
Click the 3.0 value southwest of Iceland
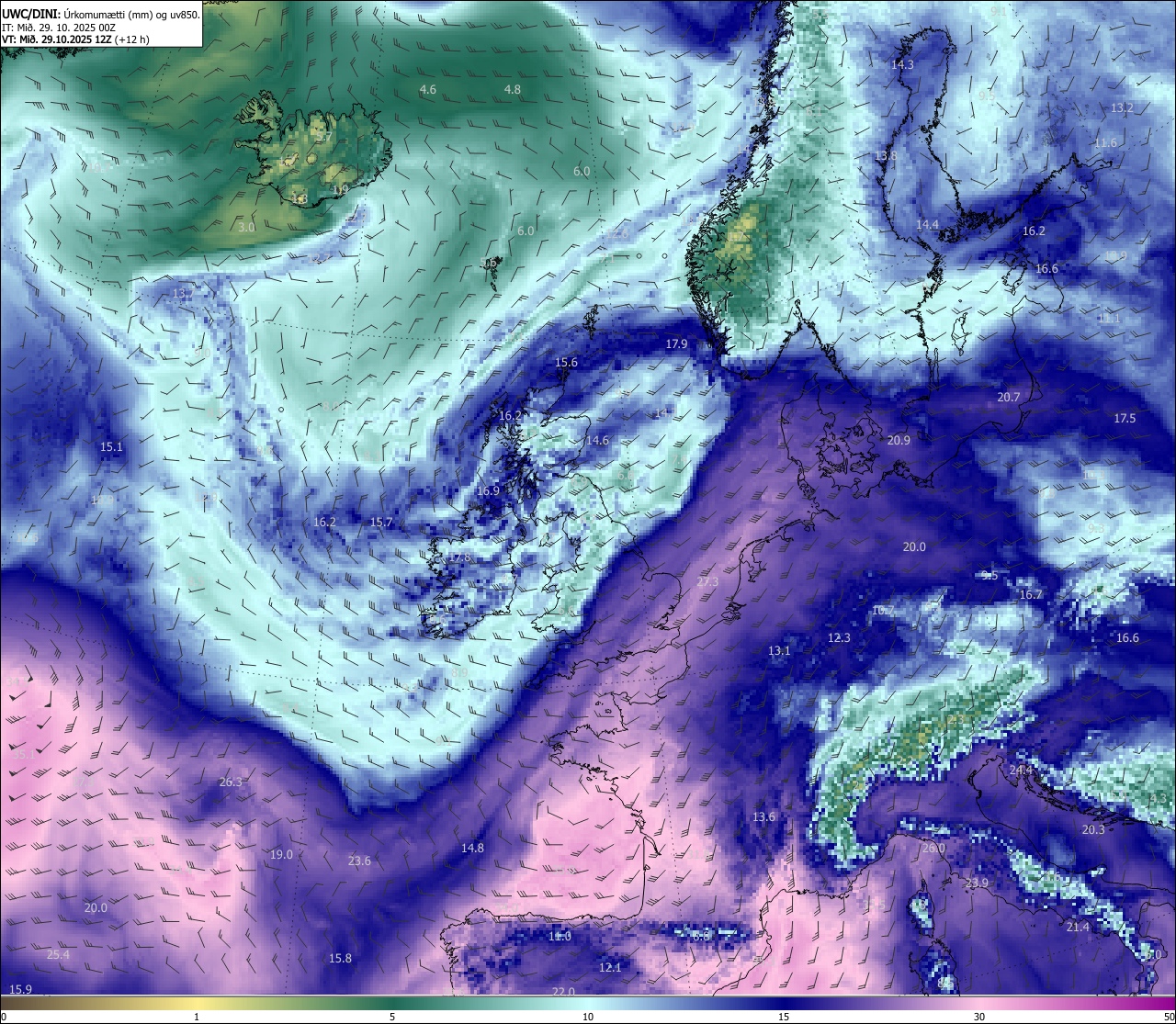point(246,227)
